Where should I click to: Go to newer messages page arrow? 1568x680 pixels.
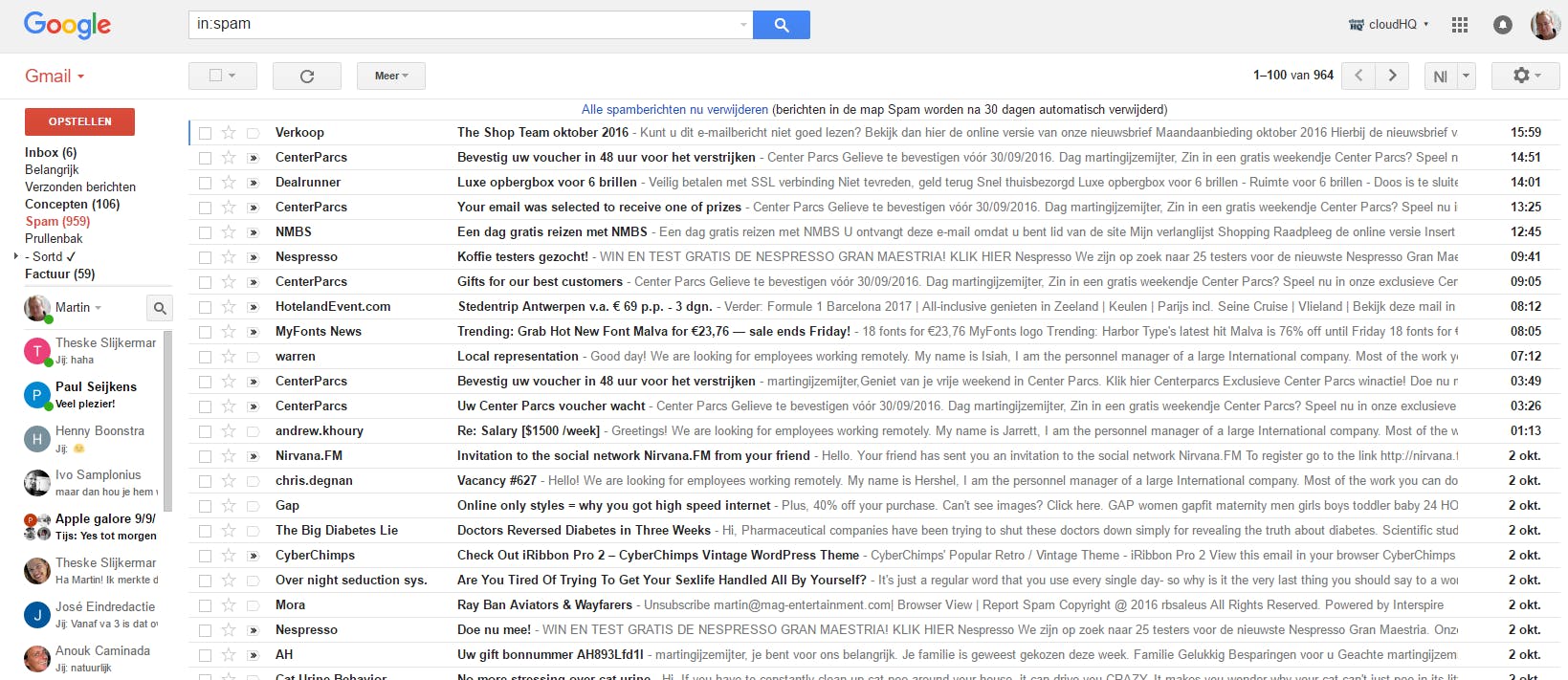(1358, 76)
